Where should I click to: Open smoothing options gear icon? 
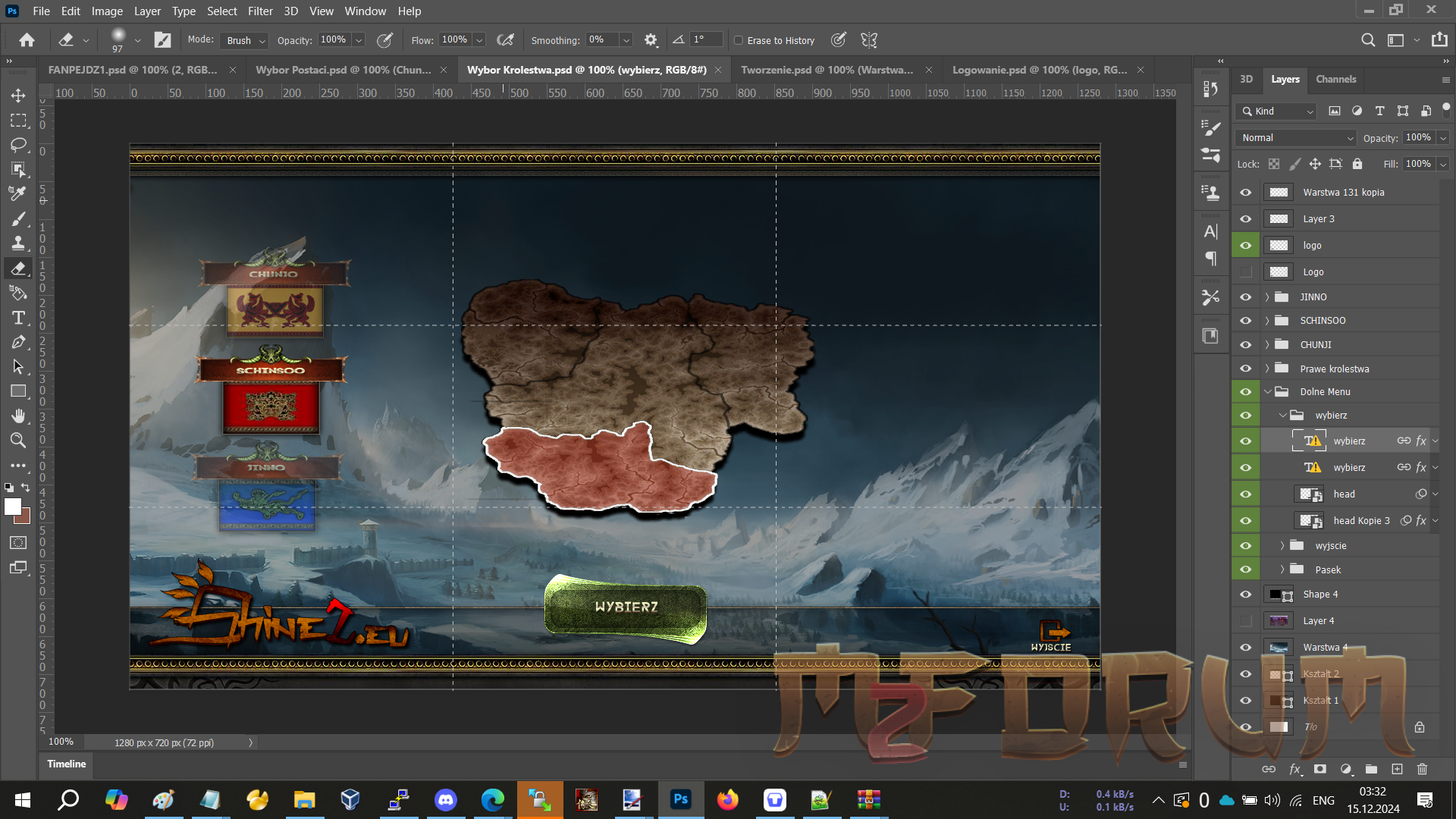pos(651,40)
